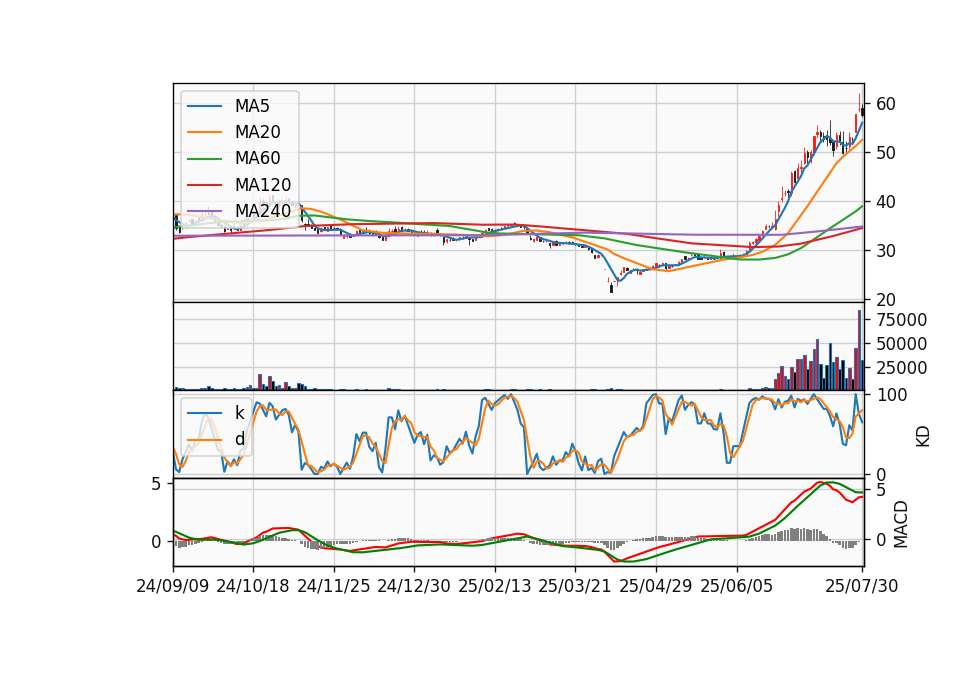Click the k legend label in KD panel
The image size is (960, 690).
(239, 413)
